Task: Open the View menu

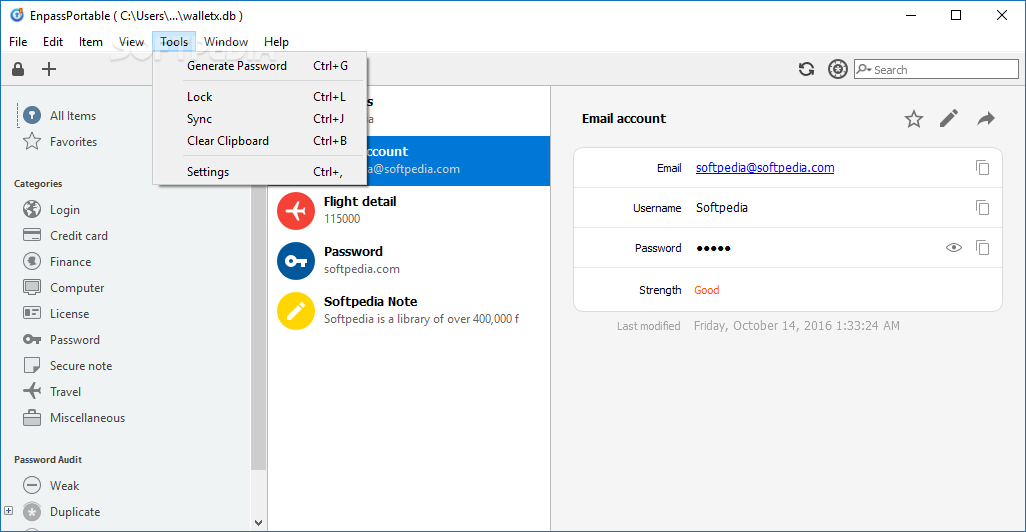Action: click(132, 42)
